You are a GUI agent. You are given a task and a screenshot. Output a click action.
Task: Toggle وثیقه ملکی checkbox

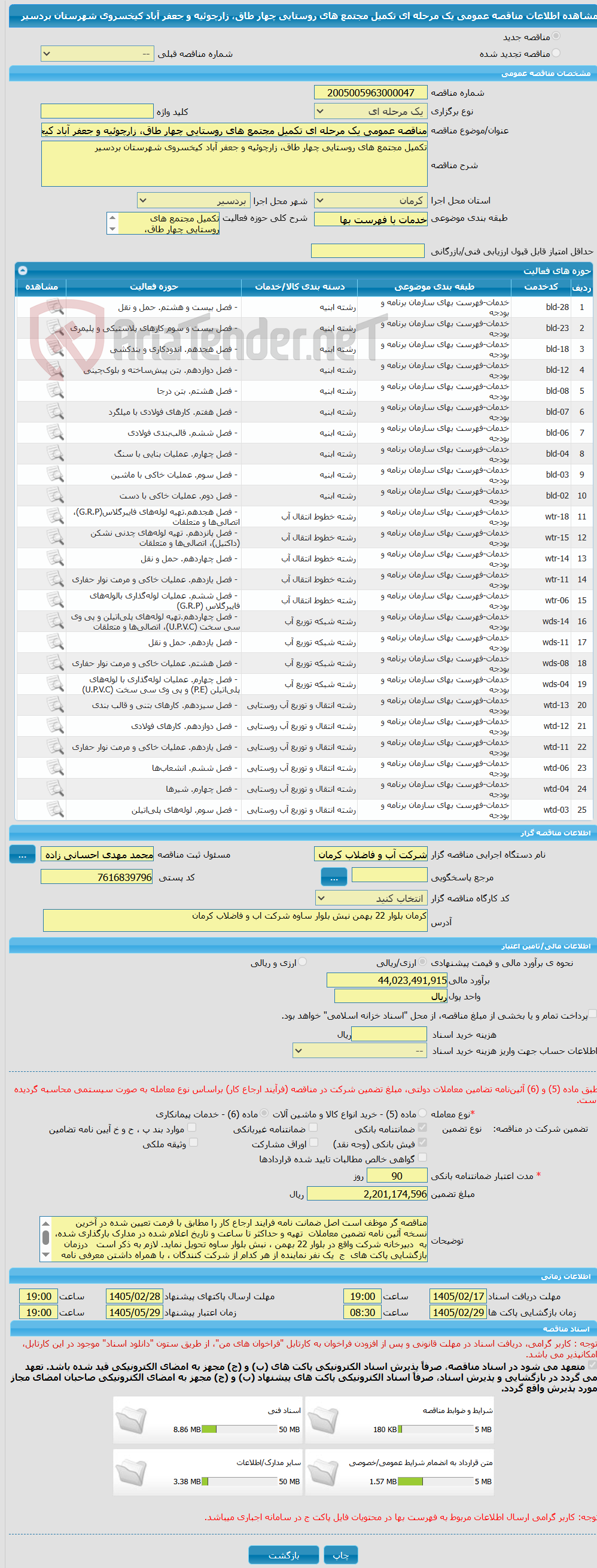(194, 1143)
